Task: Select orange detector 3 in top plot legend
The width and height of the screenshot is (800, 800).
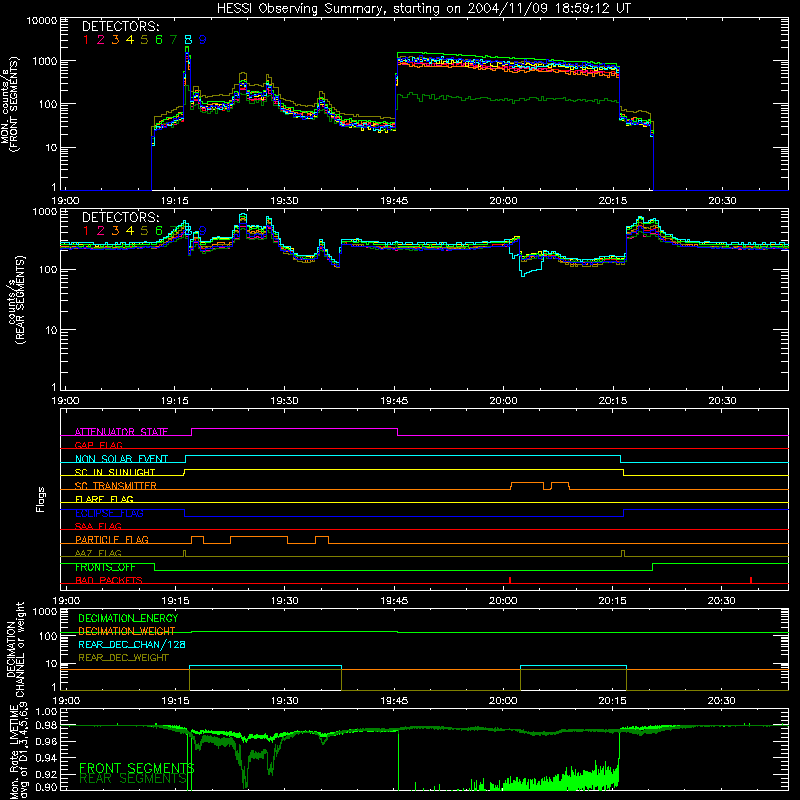Action: [115, 40]
